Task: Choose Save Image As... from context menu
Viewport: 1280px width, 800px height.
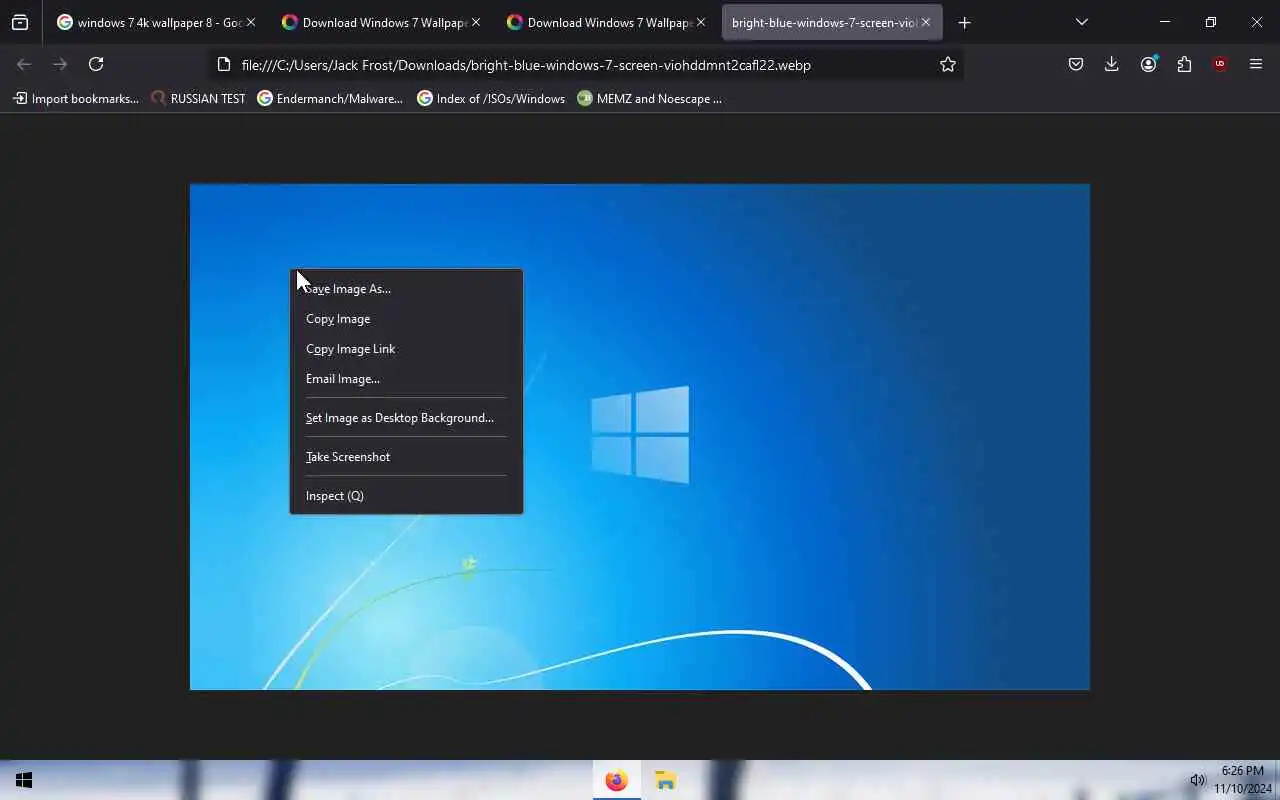Action: pyautogui.click(x=406, y=289)
